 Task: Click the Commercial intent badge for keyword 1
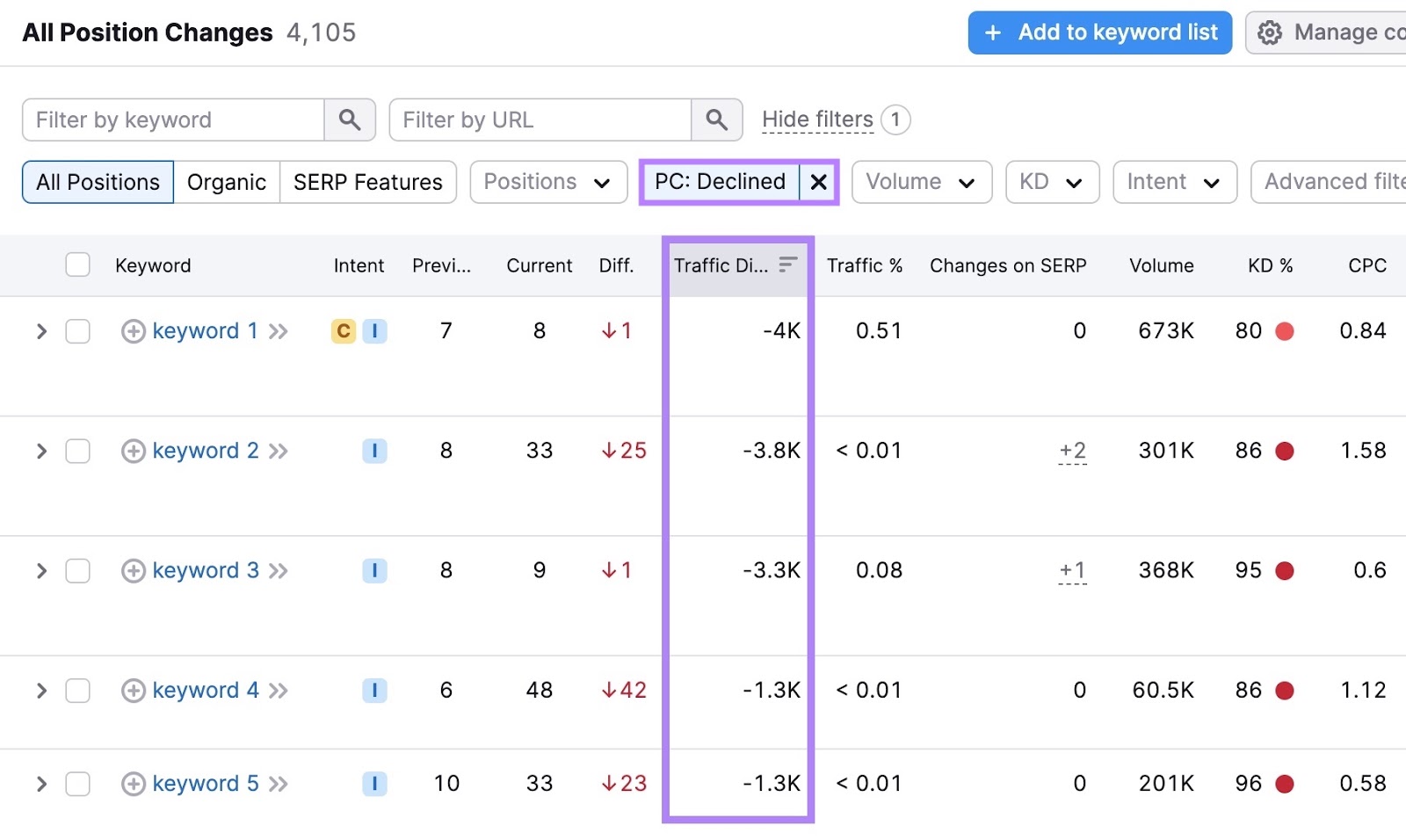[x=343, y=331]
